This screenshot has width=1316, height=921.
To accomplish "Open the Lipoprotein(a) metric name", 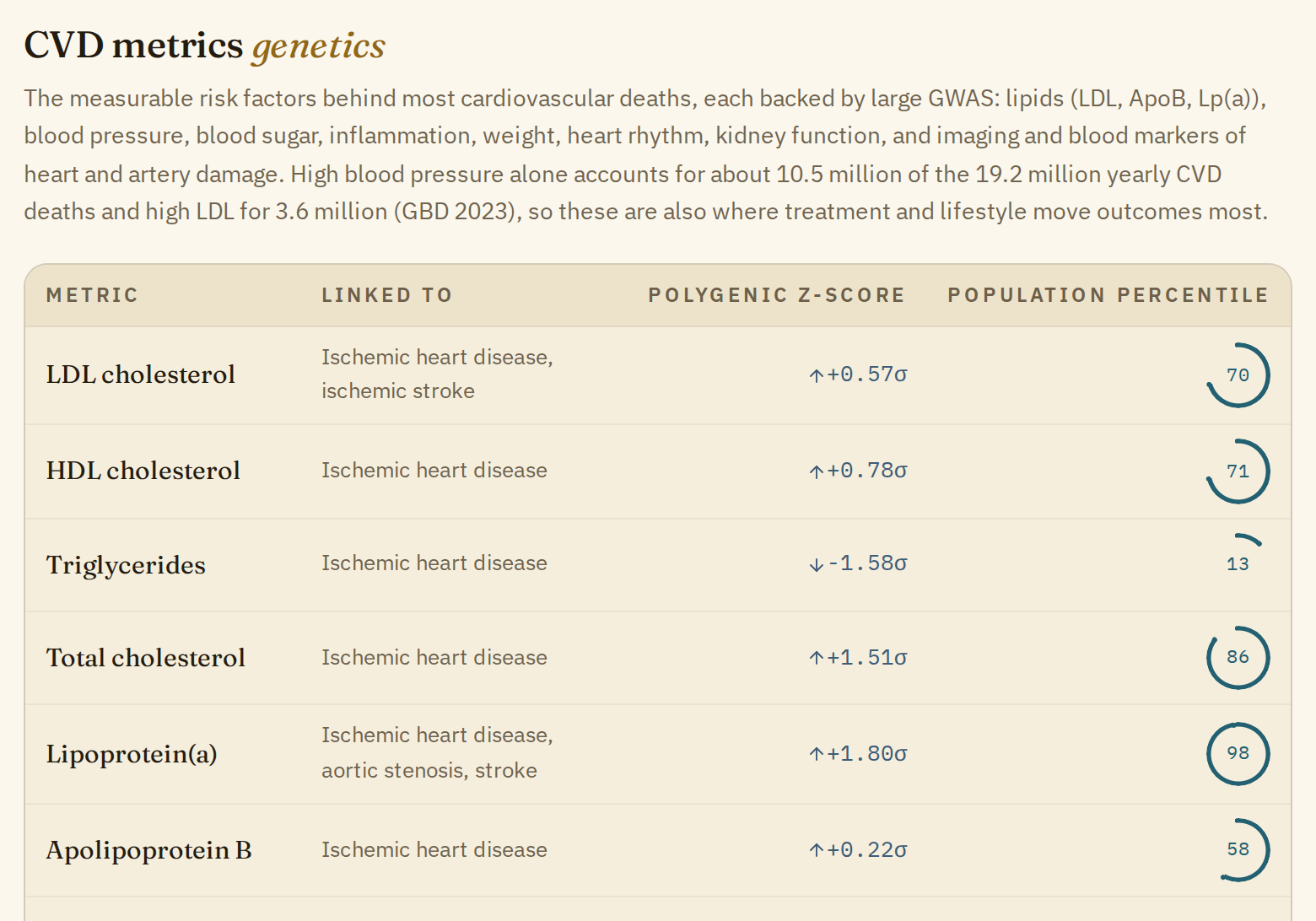I will tap(132, 754).
